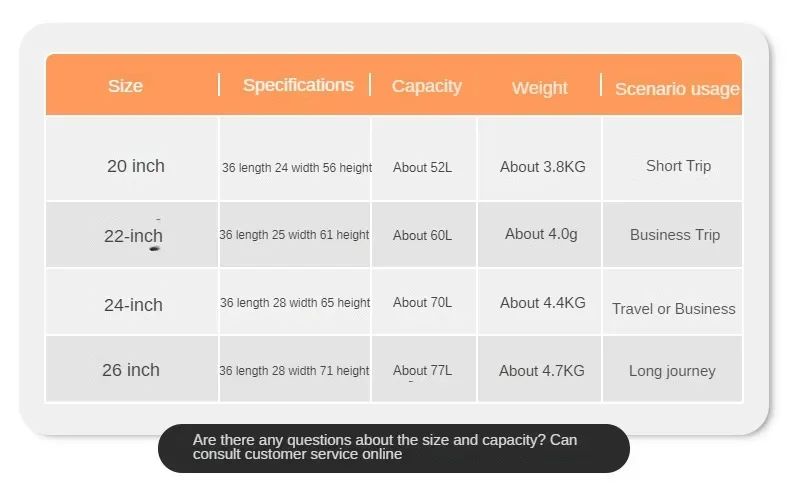Select the 26 inch size cell

131,370
